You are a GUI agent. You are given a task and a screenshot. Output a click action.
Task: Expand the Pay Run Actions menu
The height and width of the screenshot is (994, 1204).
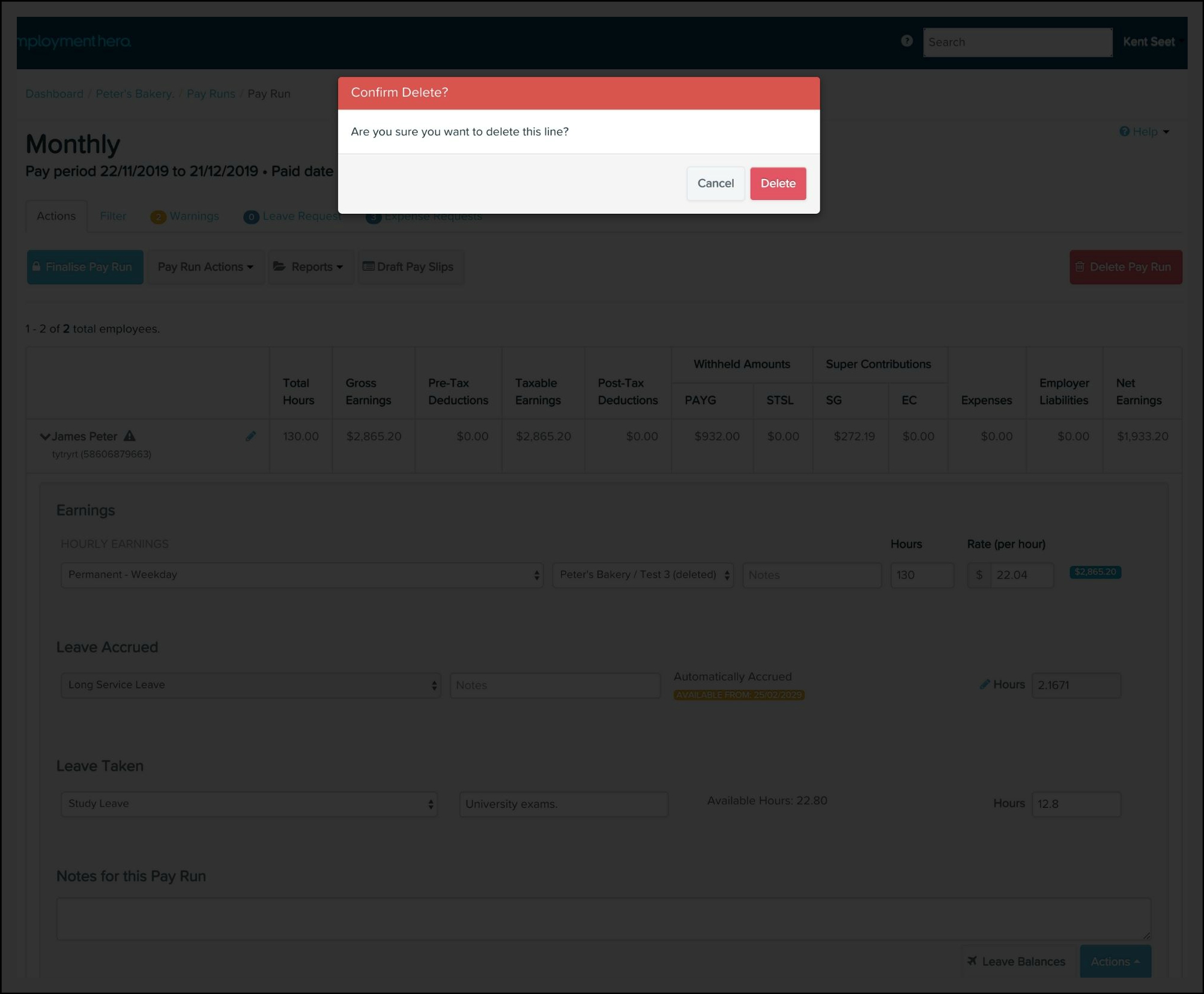(205, 267)
